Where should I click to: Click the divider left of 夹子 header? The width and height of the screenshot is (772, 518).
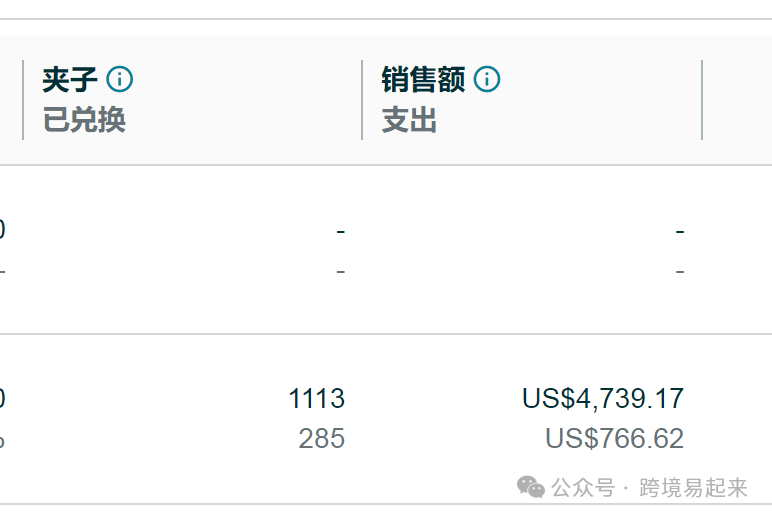(x=23, y=100)
